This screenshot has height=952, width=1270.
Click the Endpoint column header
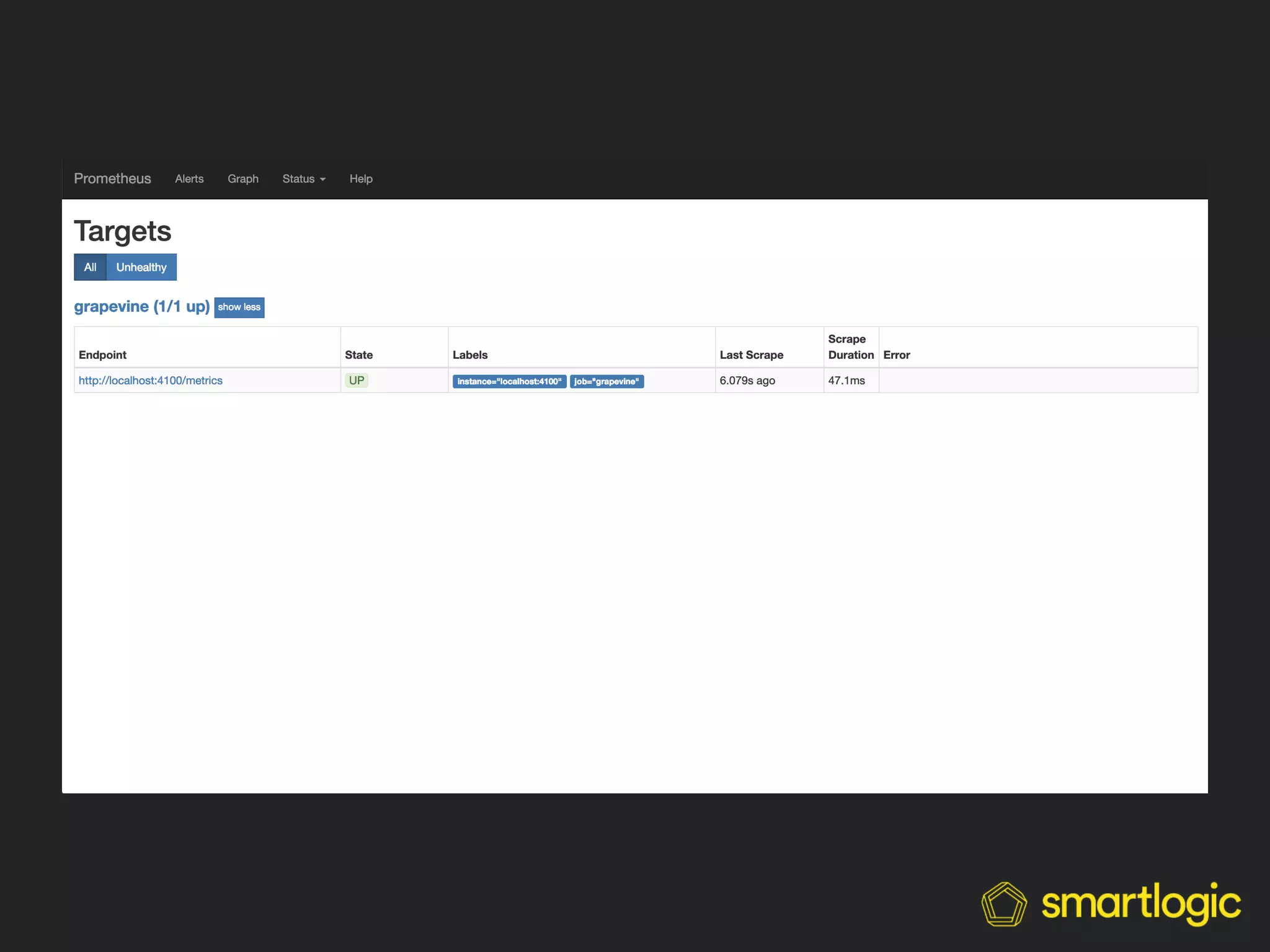(x=102, y=355)
